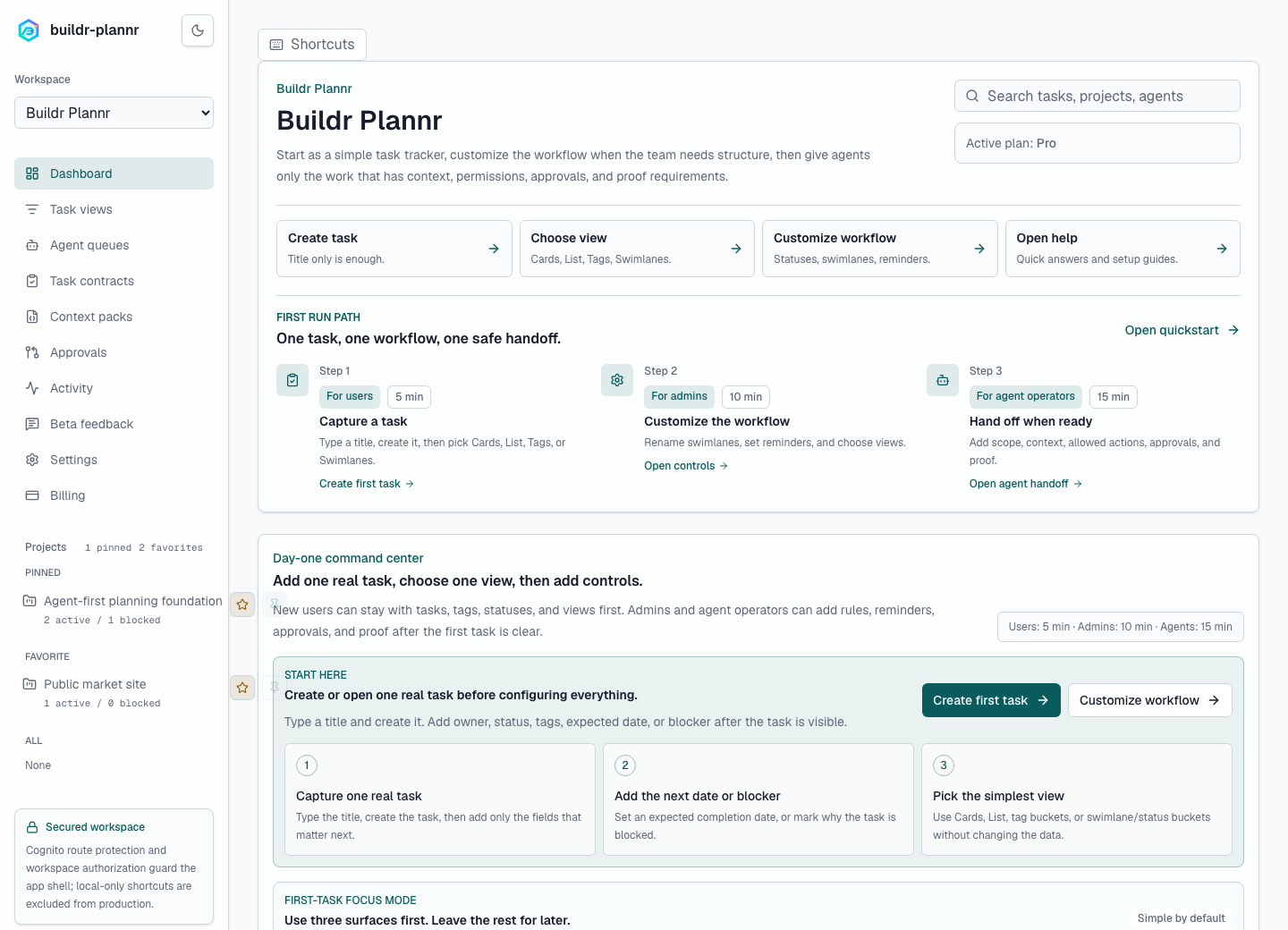This screenshot has width=1288, height=930.
Task: Click the Context packs file icon
Action: [32, 317]
